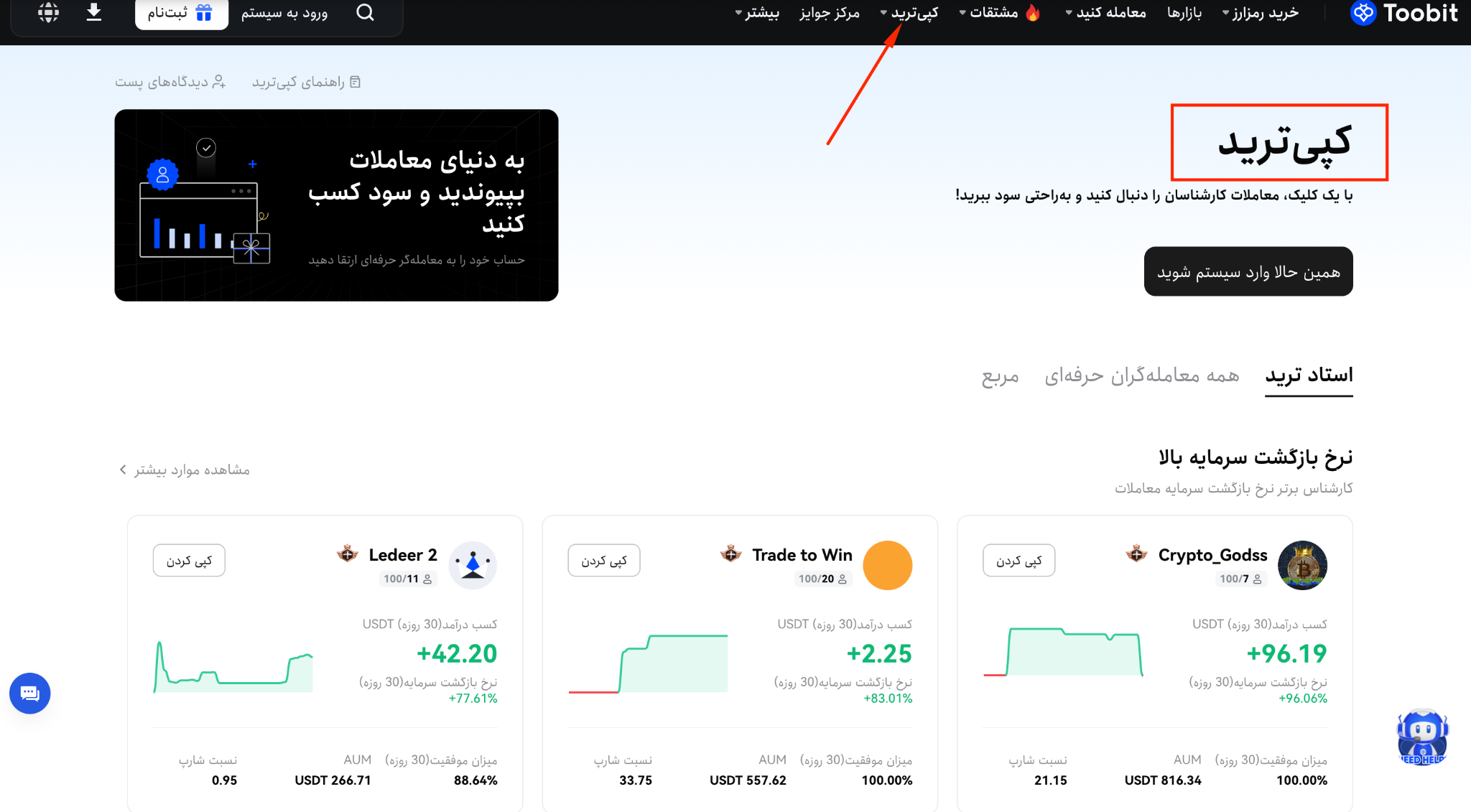This screenshot has height=812, width=1471.
Task: Open the search icon in the navbar
Action: pos(365,13)
